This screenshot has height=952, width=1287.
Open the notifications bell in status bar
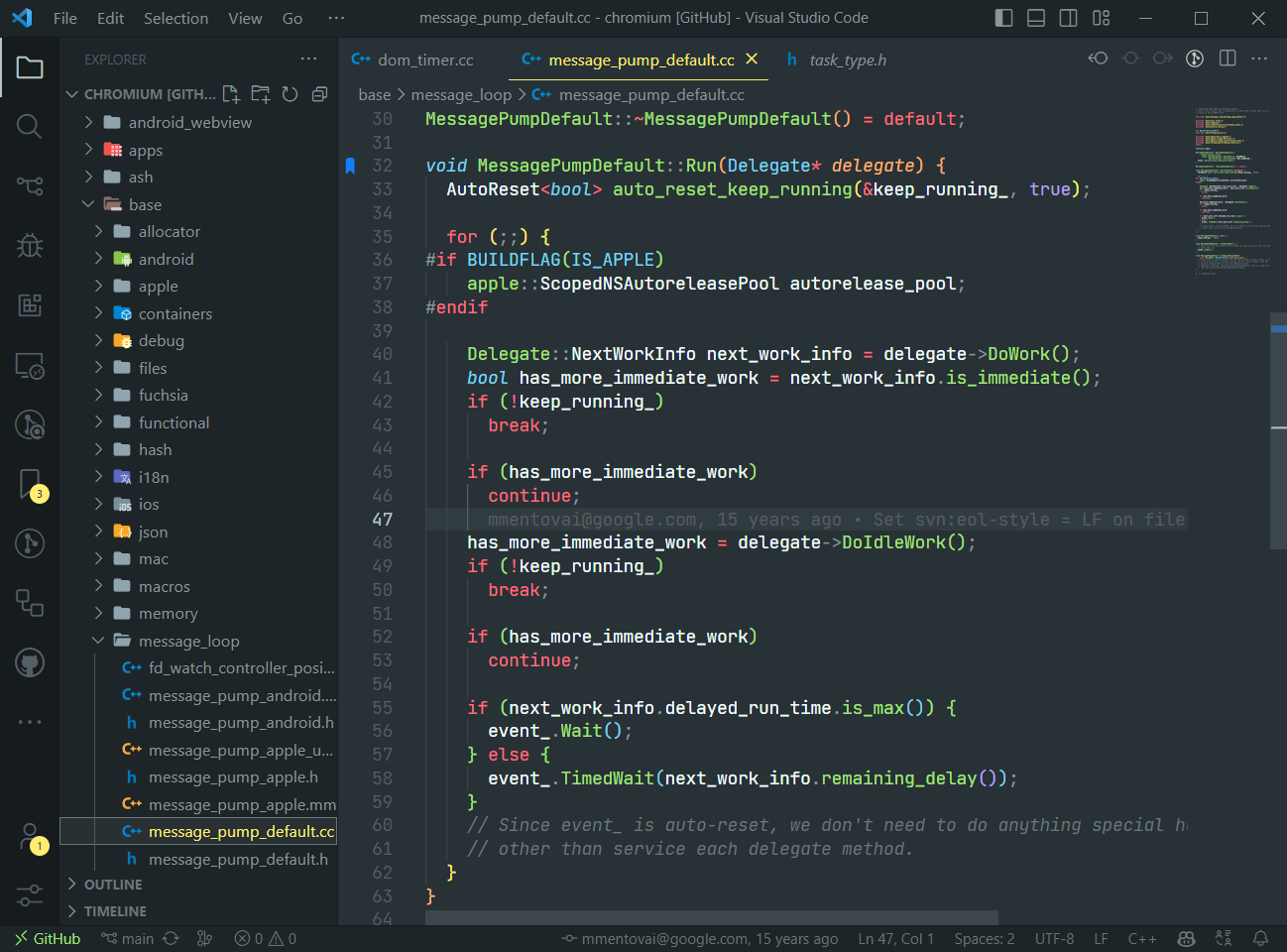(x=1260, y=938)
